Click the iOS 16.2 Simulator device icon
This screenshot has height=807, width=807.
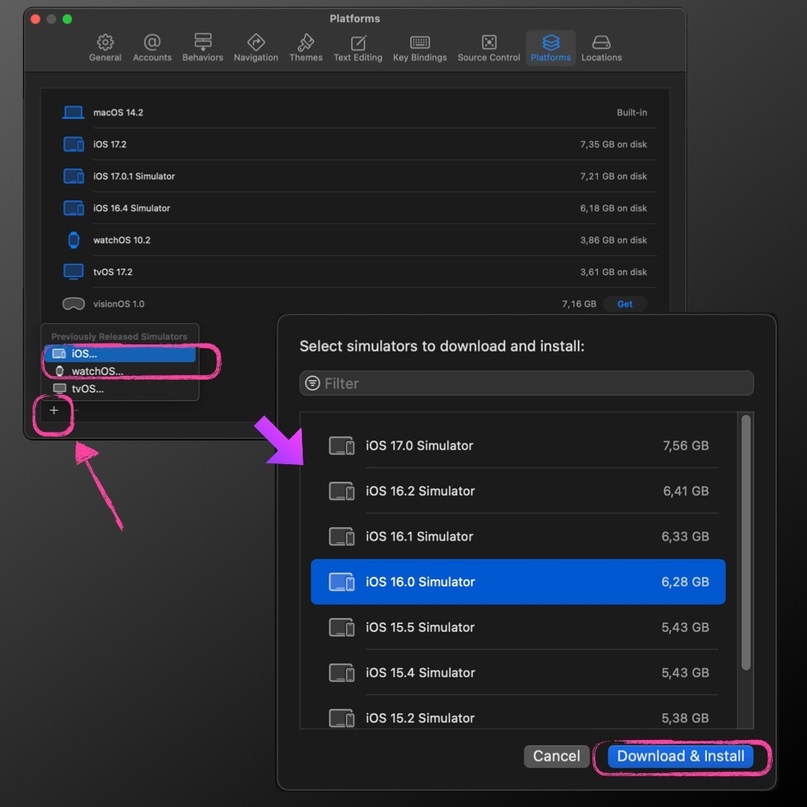click(x=341, y=491)
